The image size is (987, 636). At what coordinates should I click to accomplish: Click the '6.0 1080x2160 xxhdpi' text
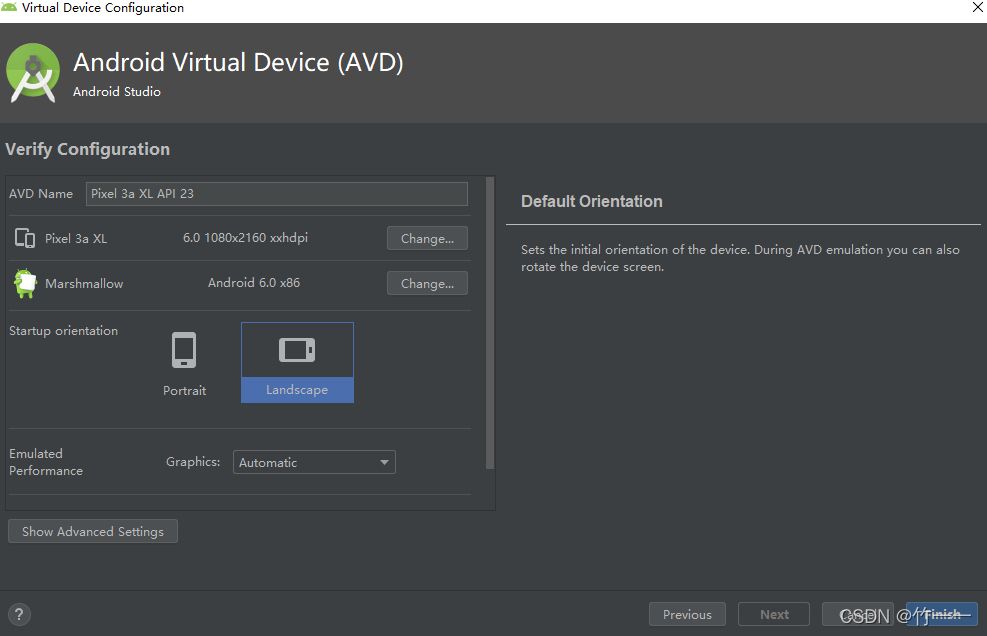[245, 238]
